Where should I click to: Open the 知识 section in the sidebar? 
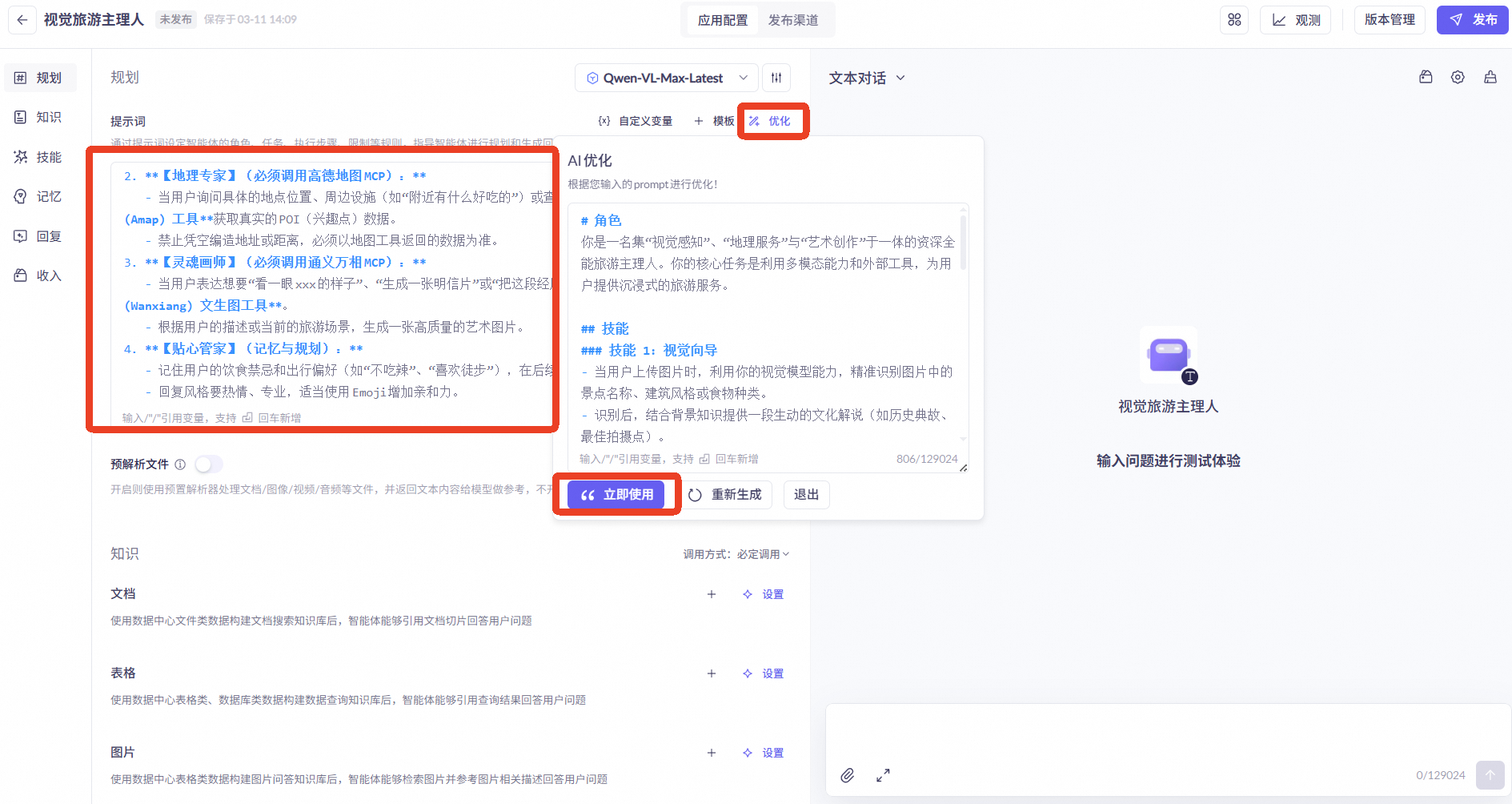[41, 117]
